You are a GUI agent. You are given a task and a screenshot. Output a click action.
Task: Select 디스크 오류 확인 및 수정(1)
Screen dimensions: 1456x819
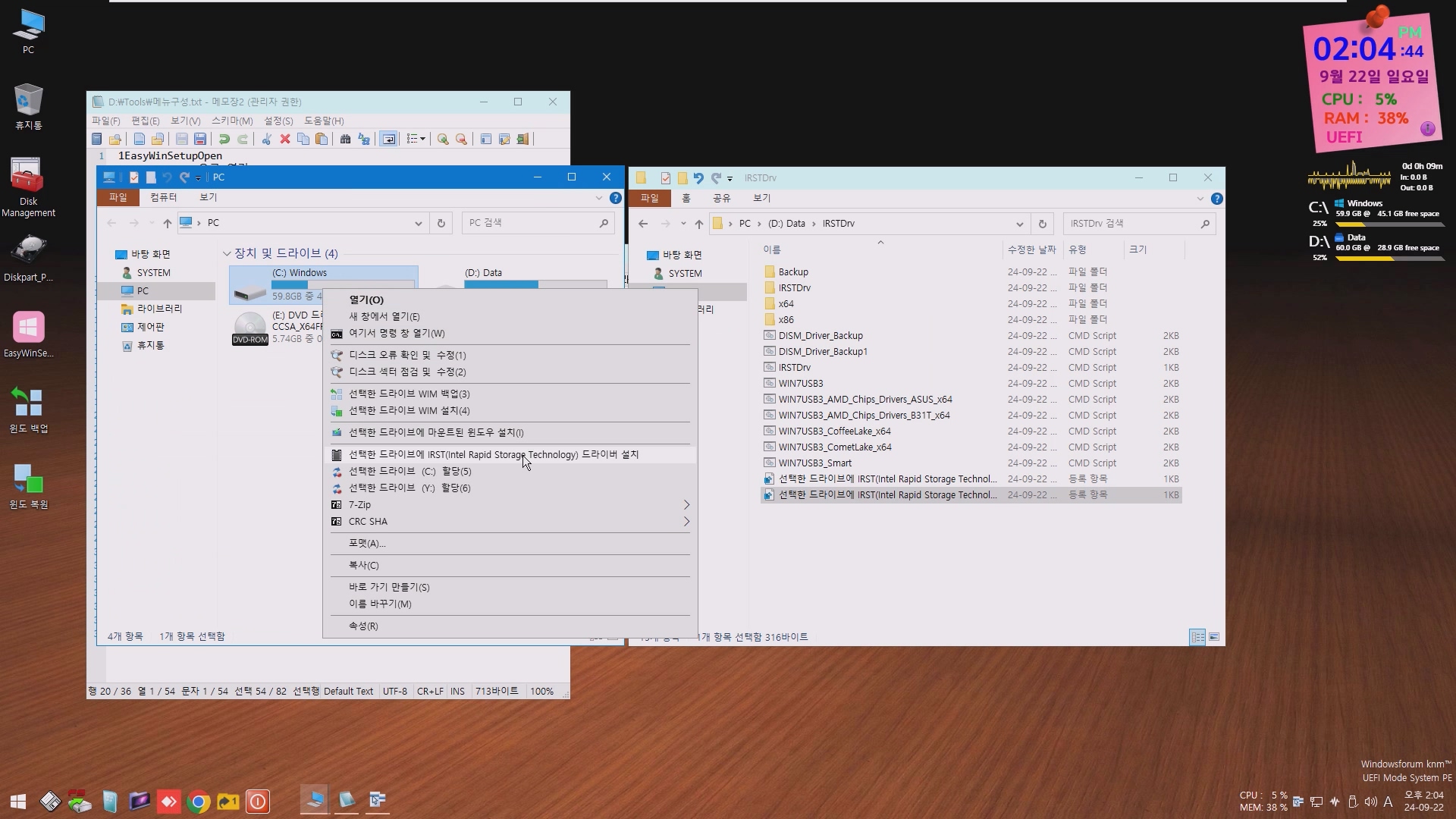[x=510, y=355]
